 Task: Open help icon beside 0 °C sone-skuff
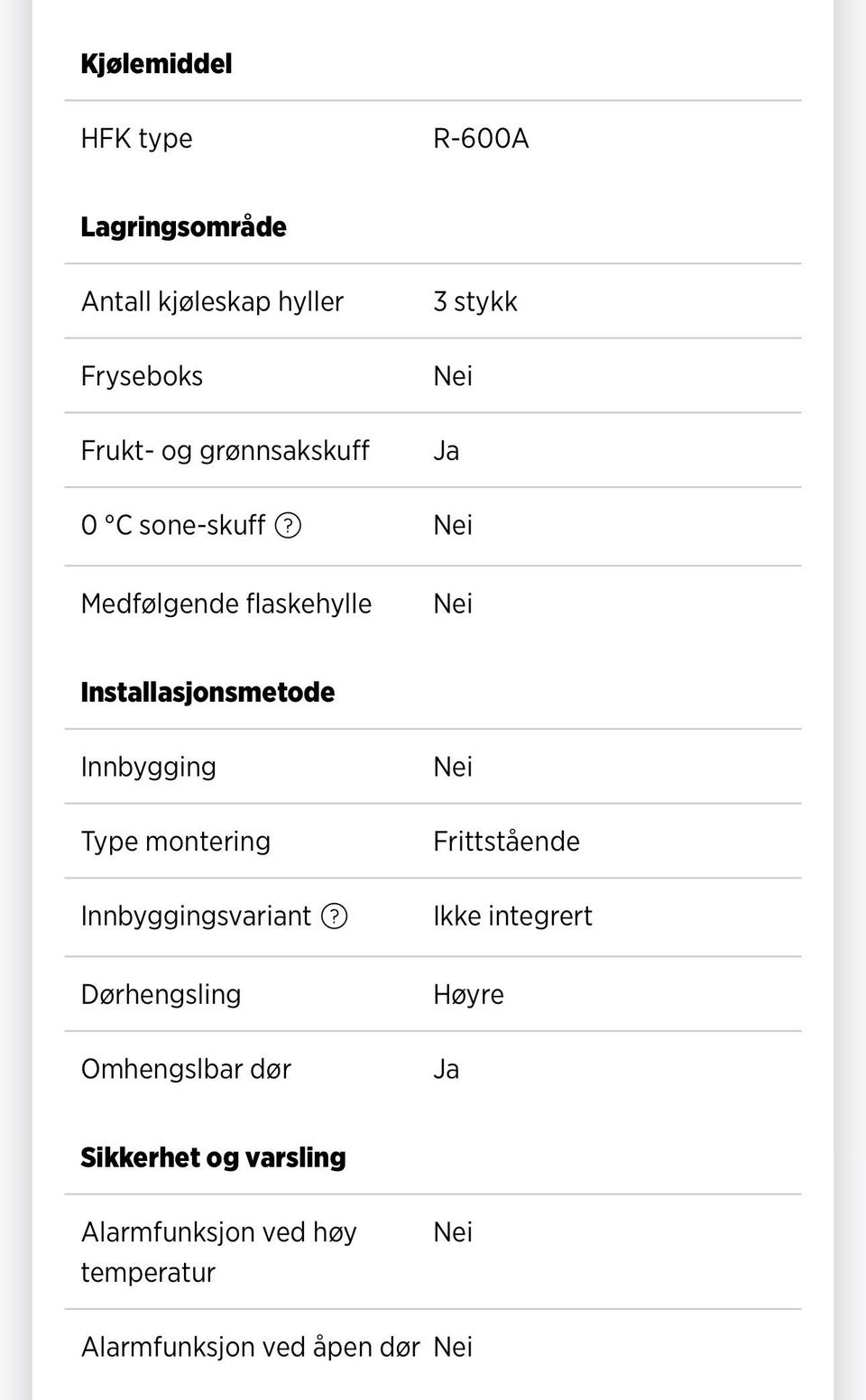pyautogui.click(x=288, y=525)
